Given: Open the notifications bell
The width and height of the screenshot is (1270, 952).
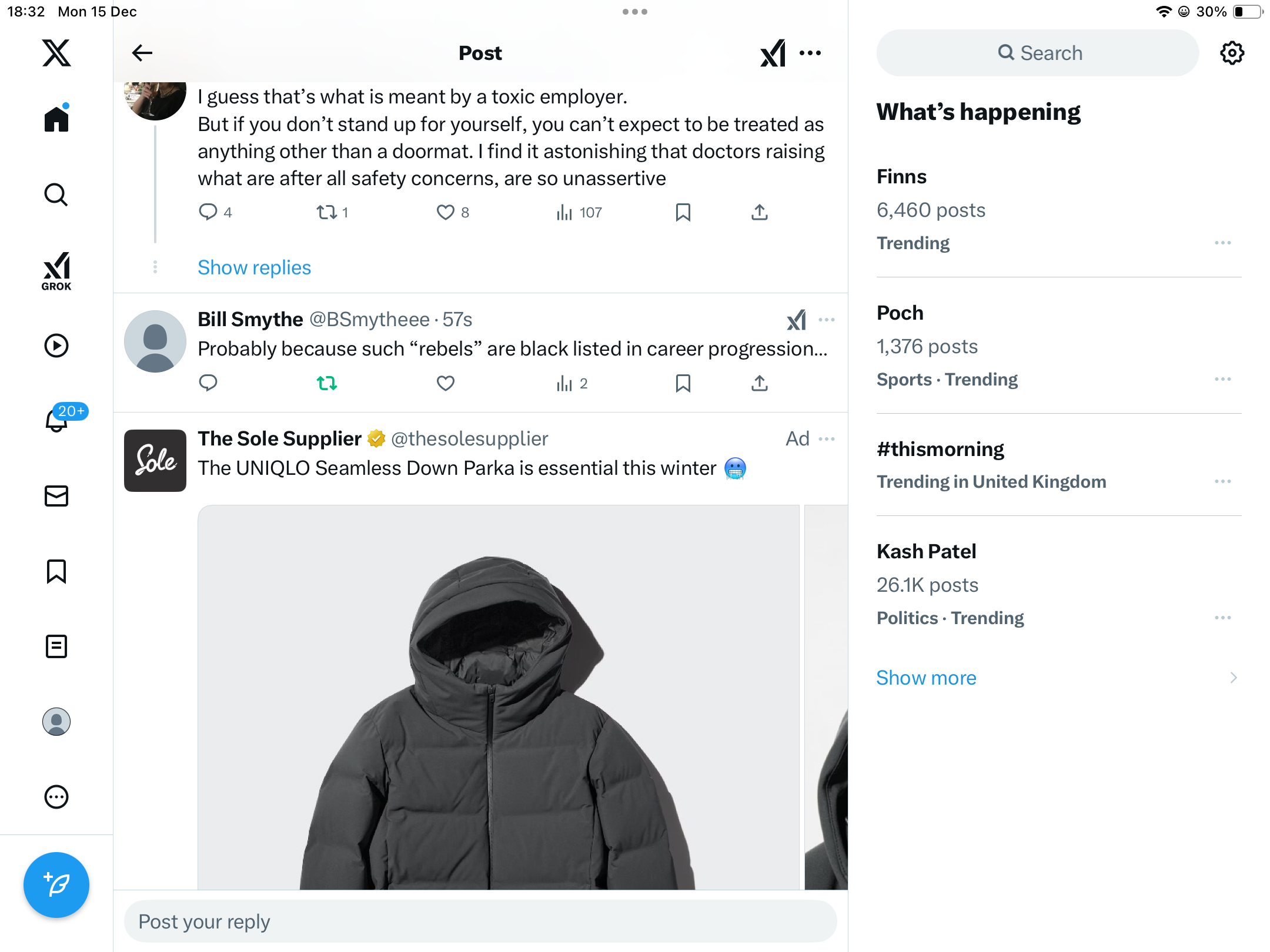Looking at the screenshot, I should [x=57, y=420].
